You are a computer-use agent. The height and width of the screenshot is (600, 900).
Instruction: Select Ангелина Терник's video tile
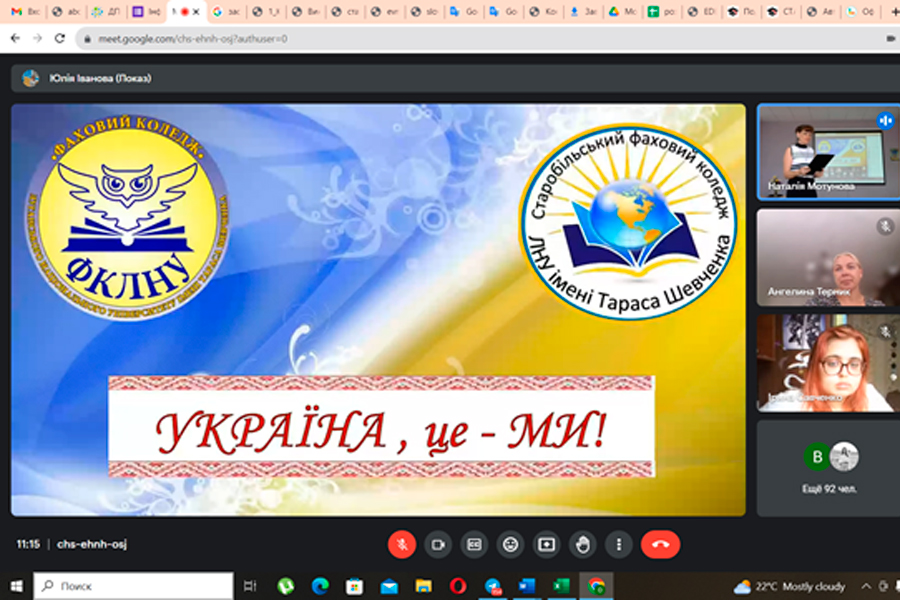pos(828,257)
